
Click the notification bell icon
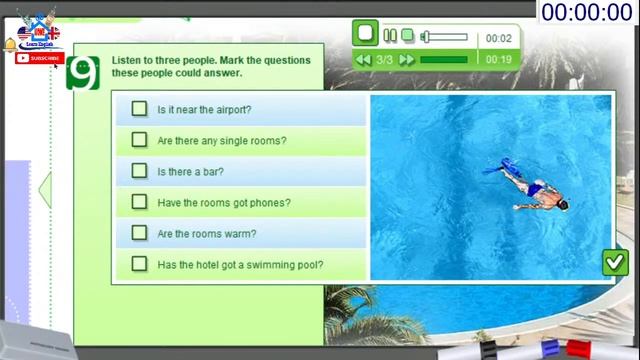pyautogui.click(x=10, y=44)
